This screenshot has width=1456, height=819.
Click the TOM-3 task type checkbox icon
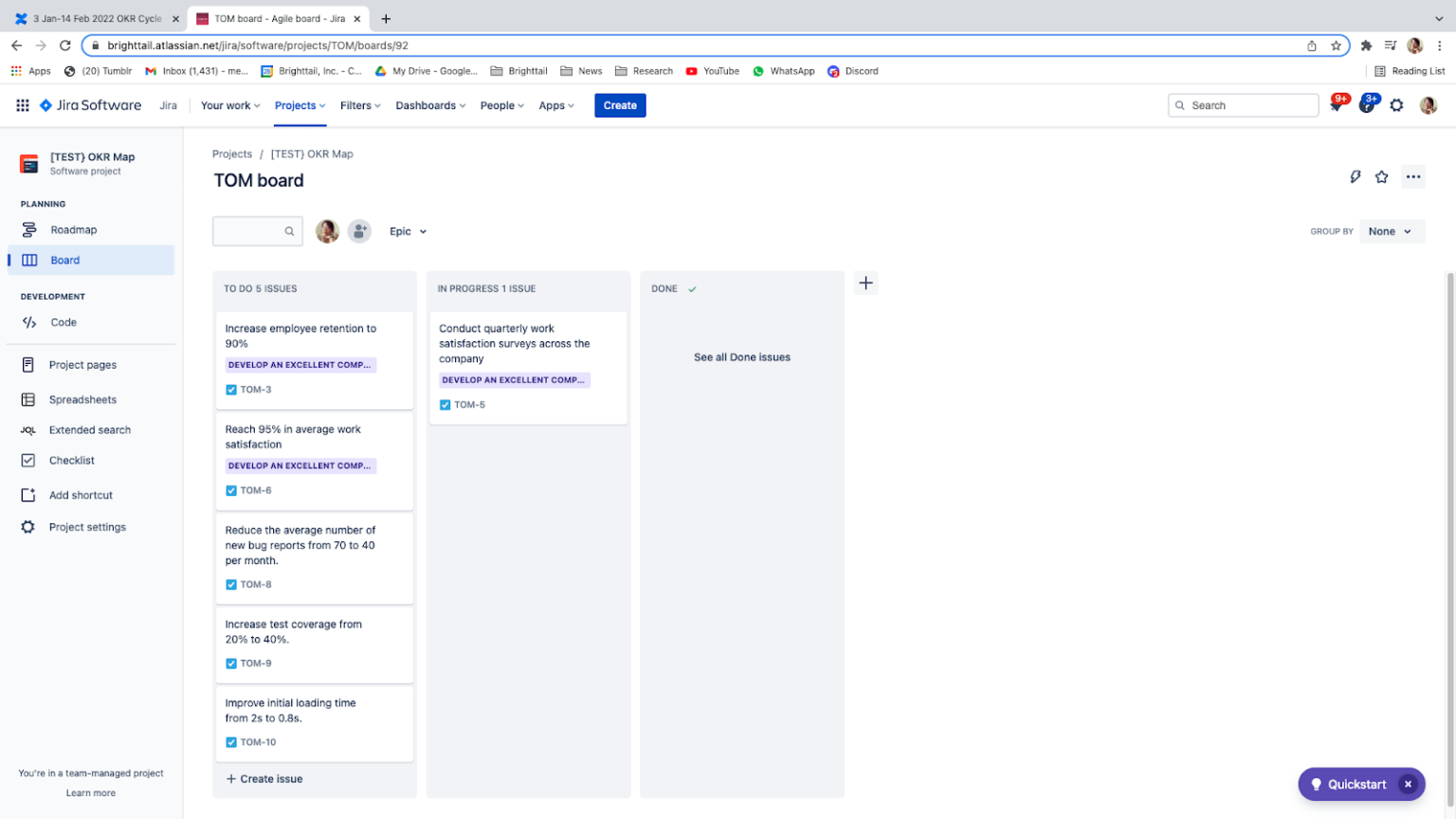230,389
